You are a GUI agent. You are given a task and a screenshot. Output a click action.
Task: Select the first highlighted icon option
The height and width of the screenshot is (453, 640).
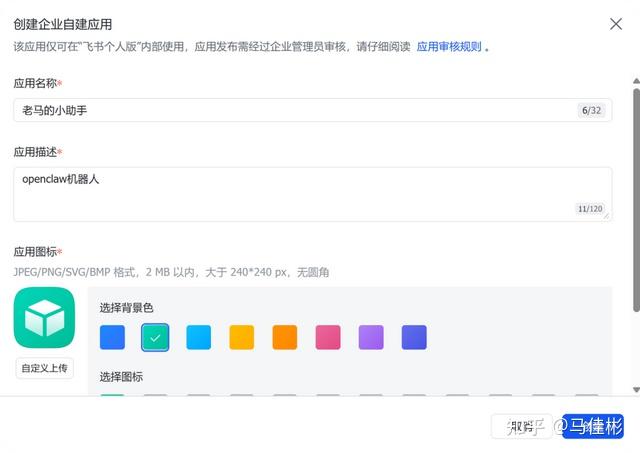click(x=113, y=396)
